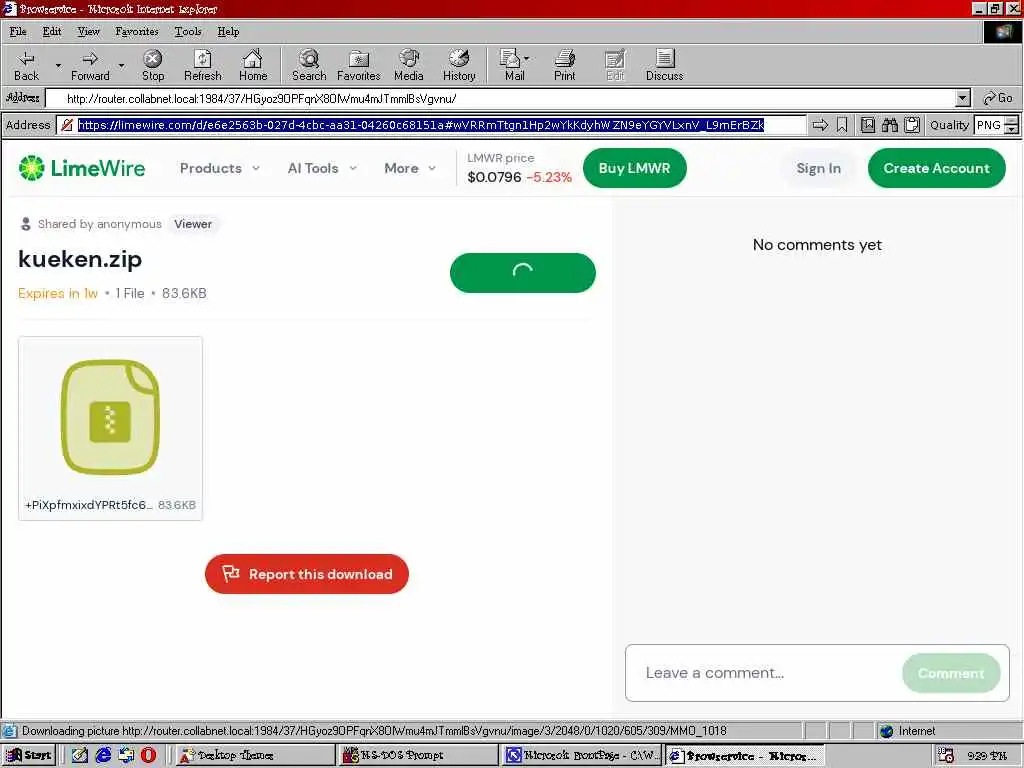The image size is (1024, 768).
Task: Click the kueken.zip title text
Action: [x=80, y=259]
